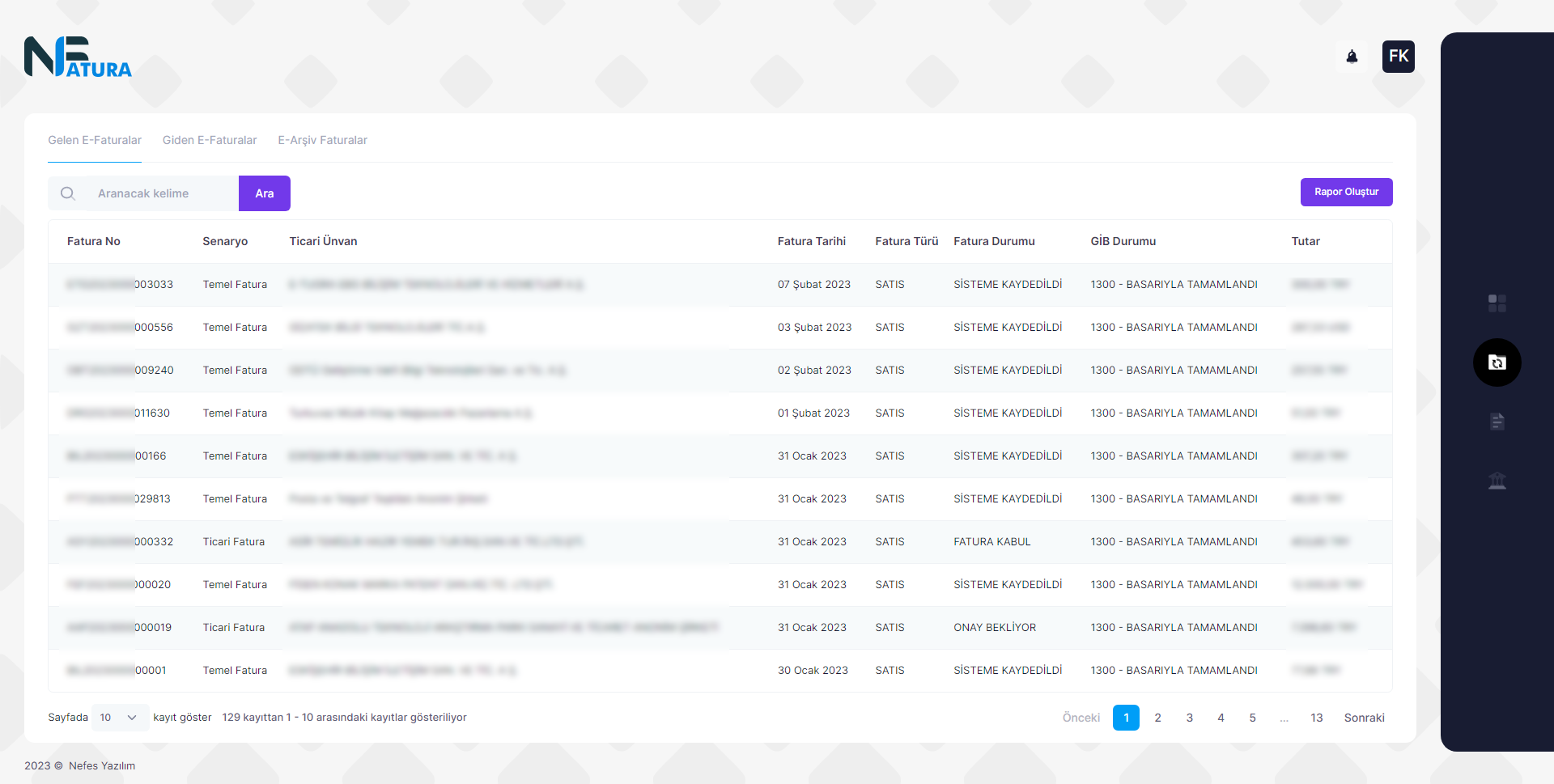Click the NFatura logo

coord(78,57)
